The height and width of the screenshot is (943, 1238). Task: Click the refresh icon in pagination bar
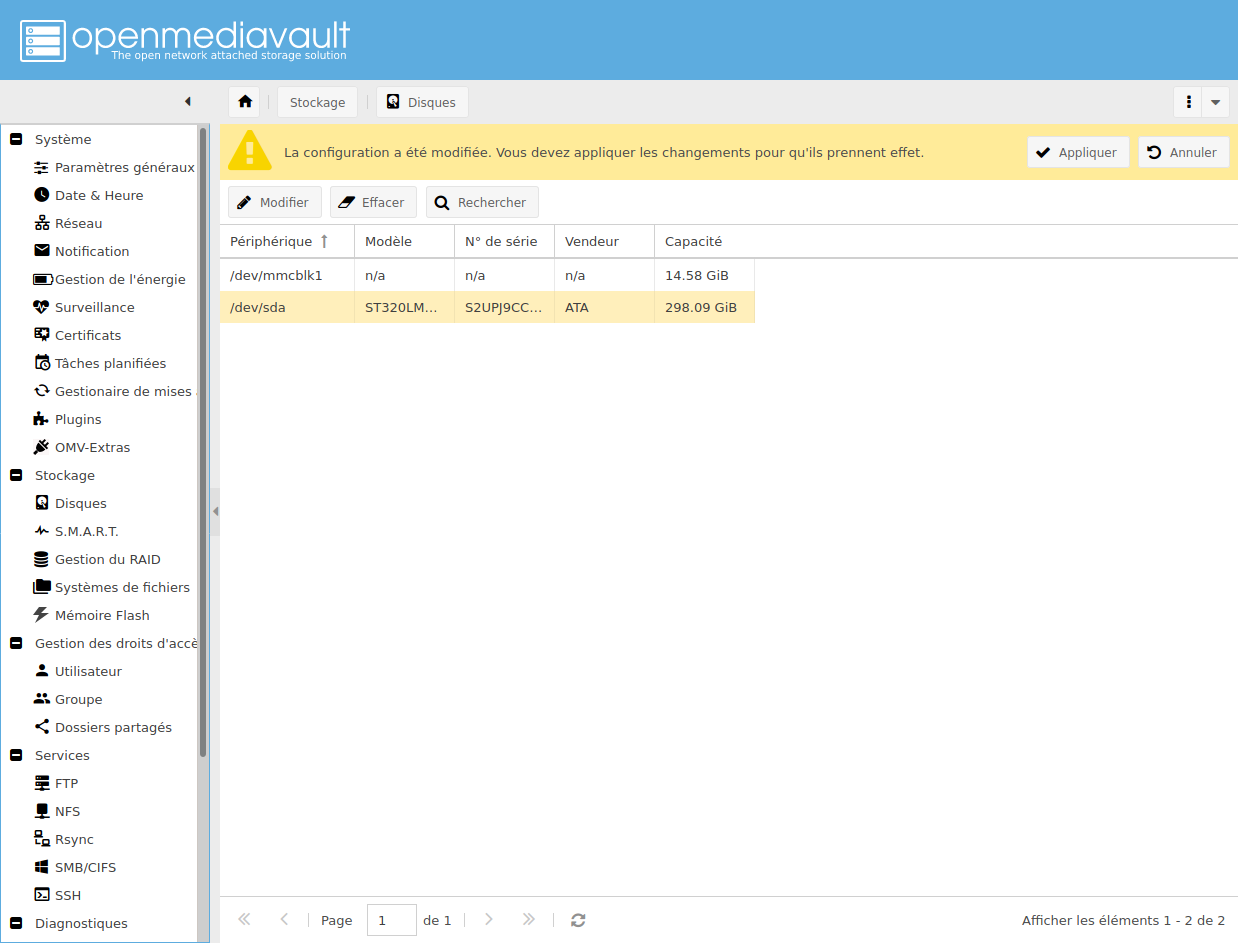(x=578, y=920)
